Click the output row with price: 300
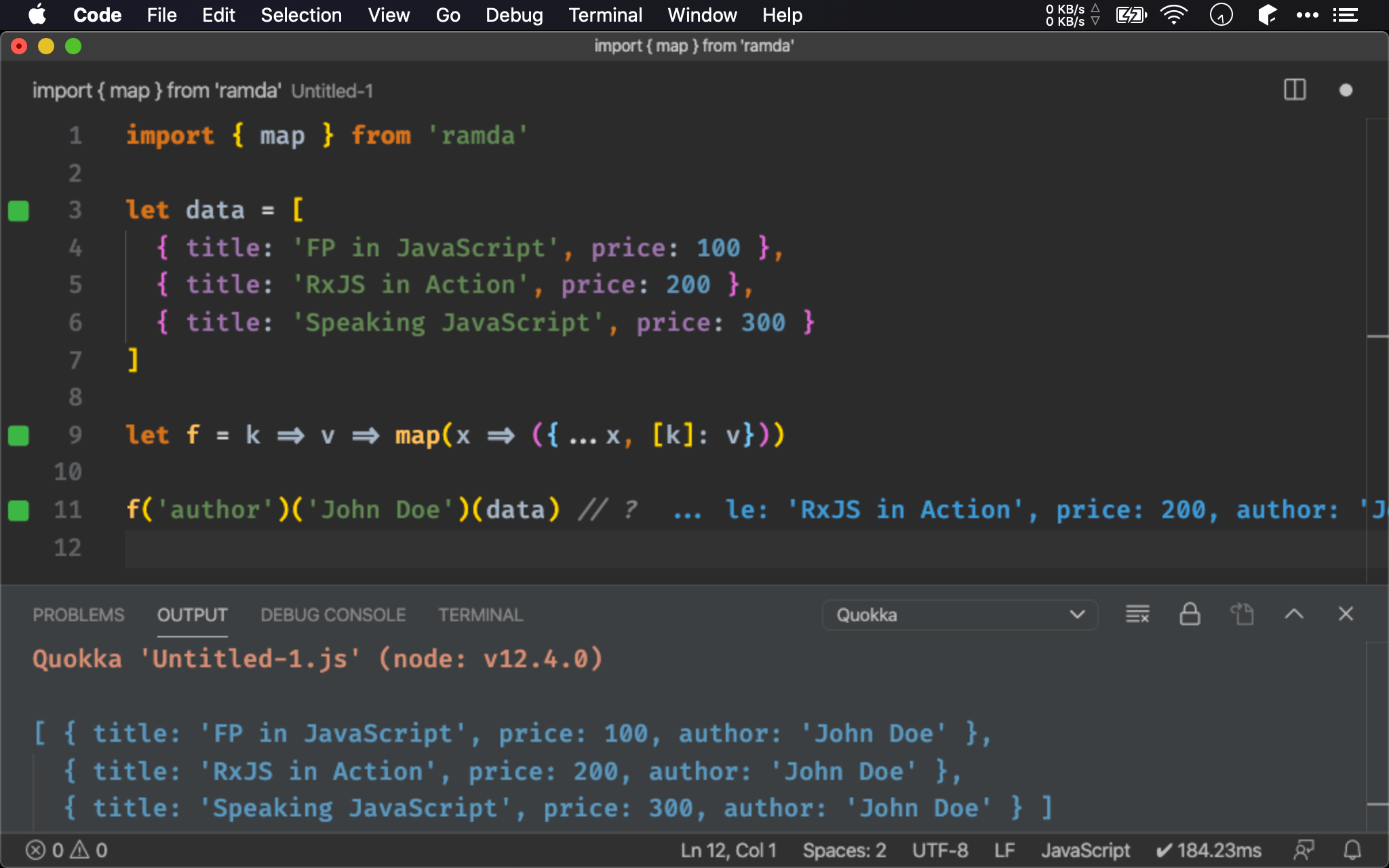 (557, 808)
